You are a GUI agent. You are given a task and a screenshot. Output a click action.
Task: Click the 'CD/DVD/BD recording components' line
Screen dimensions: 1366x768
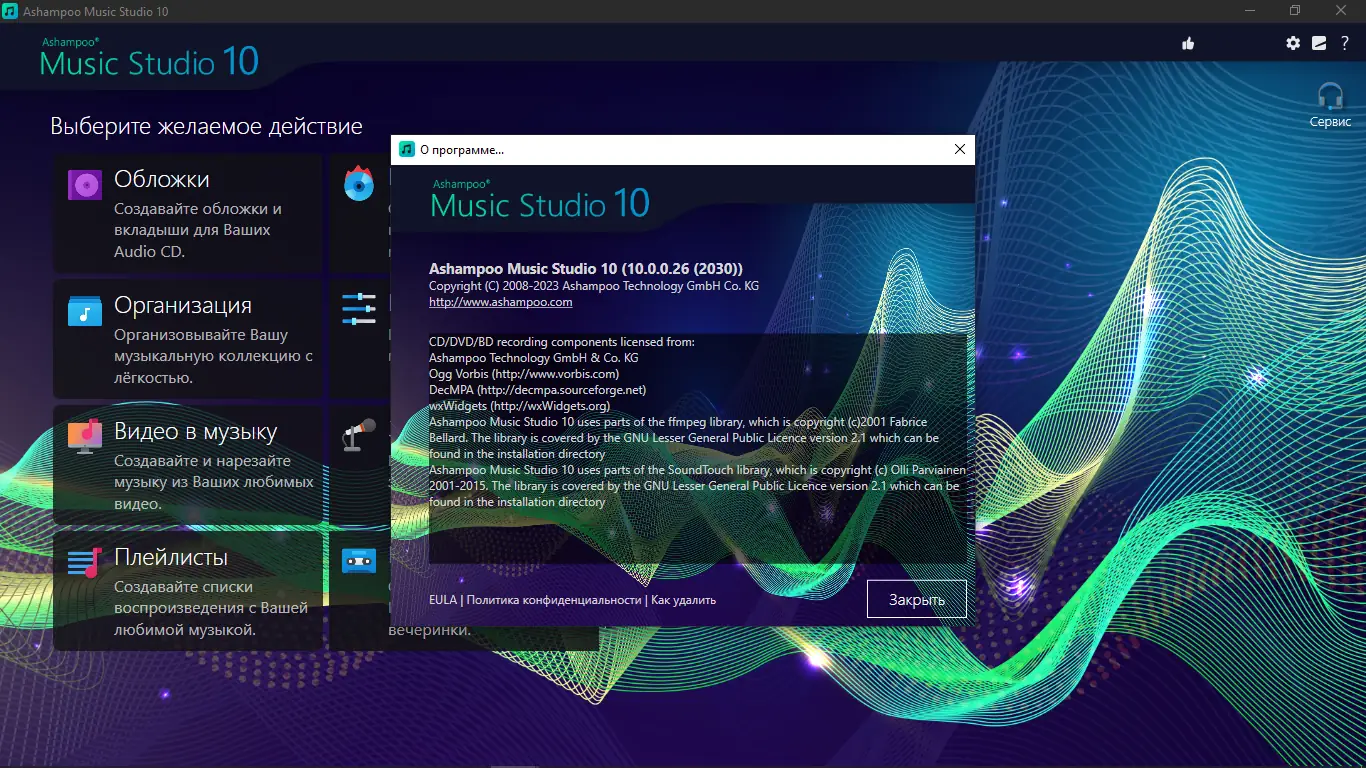point(562,342)
